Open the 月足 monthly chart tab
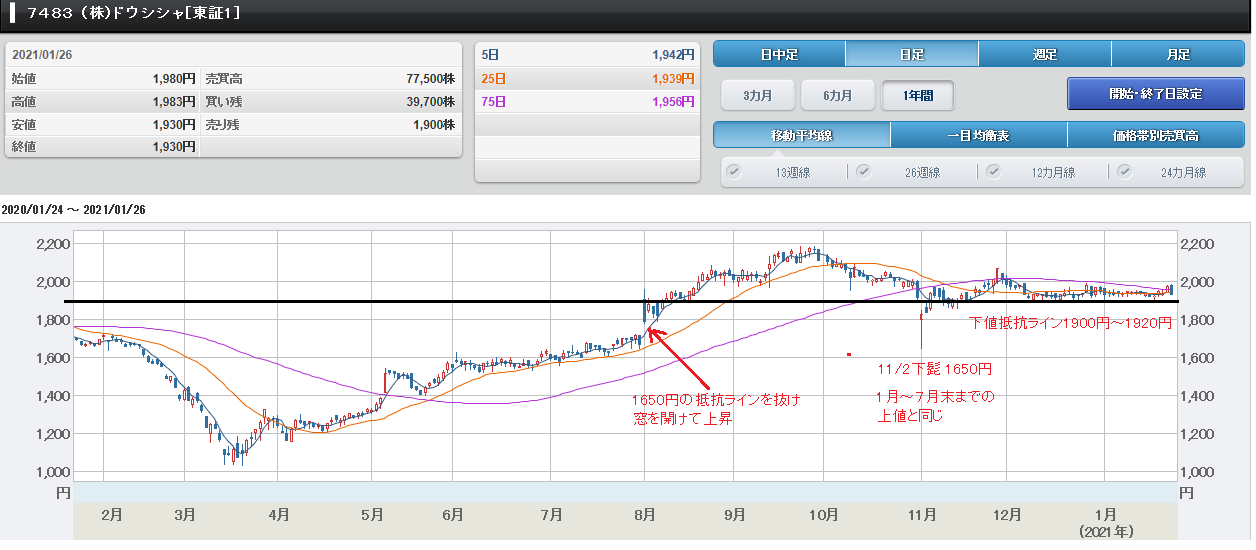 click(x=1177, y=54)
